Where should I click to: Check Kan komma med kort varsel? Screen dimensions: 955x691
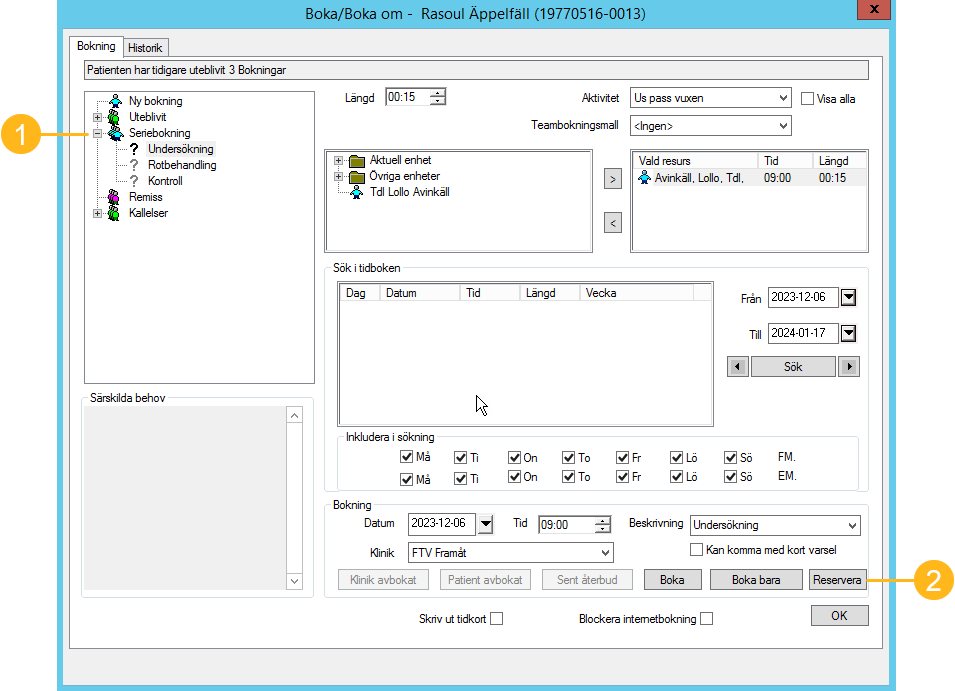[698, 550]
